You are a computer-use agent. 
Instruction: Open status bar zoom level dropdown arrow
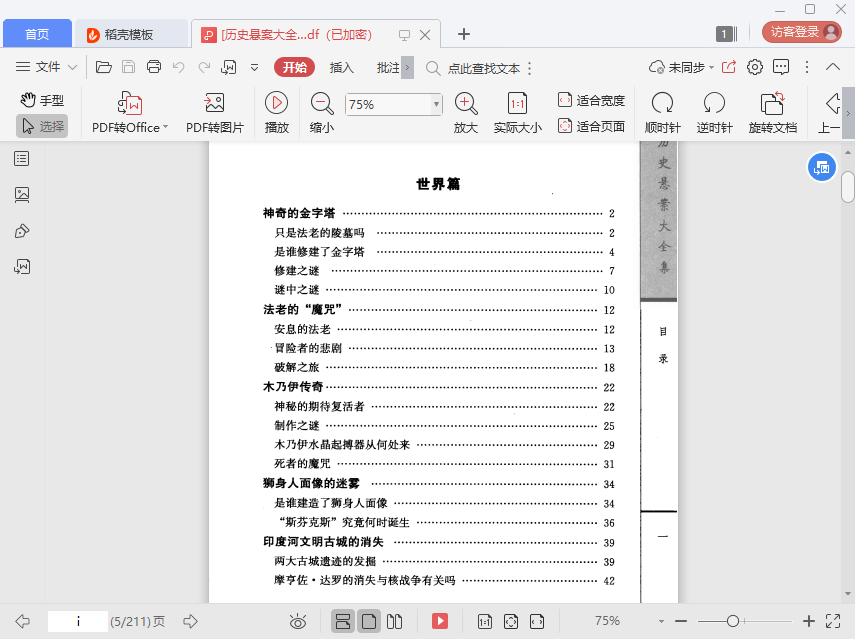point(661,621)
